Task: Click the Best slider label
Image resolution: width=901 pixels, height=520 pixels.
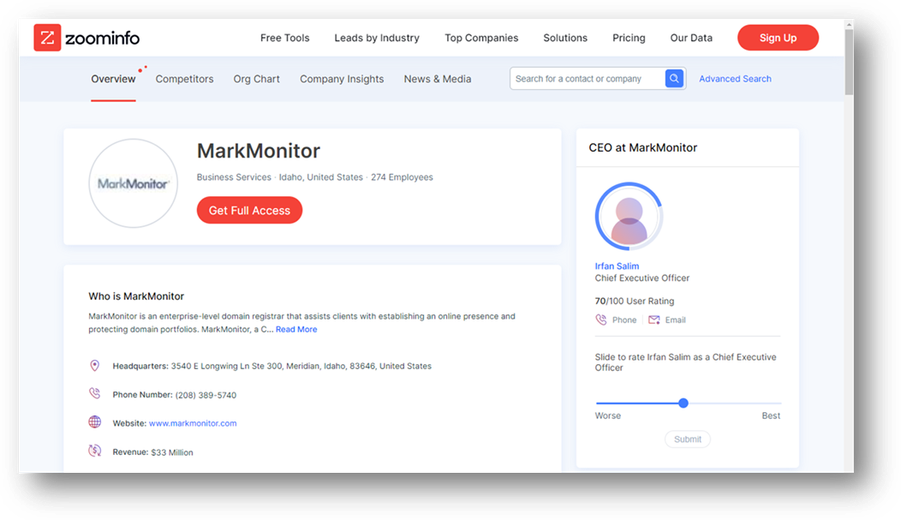Action: tap(771, 416)
